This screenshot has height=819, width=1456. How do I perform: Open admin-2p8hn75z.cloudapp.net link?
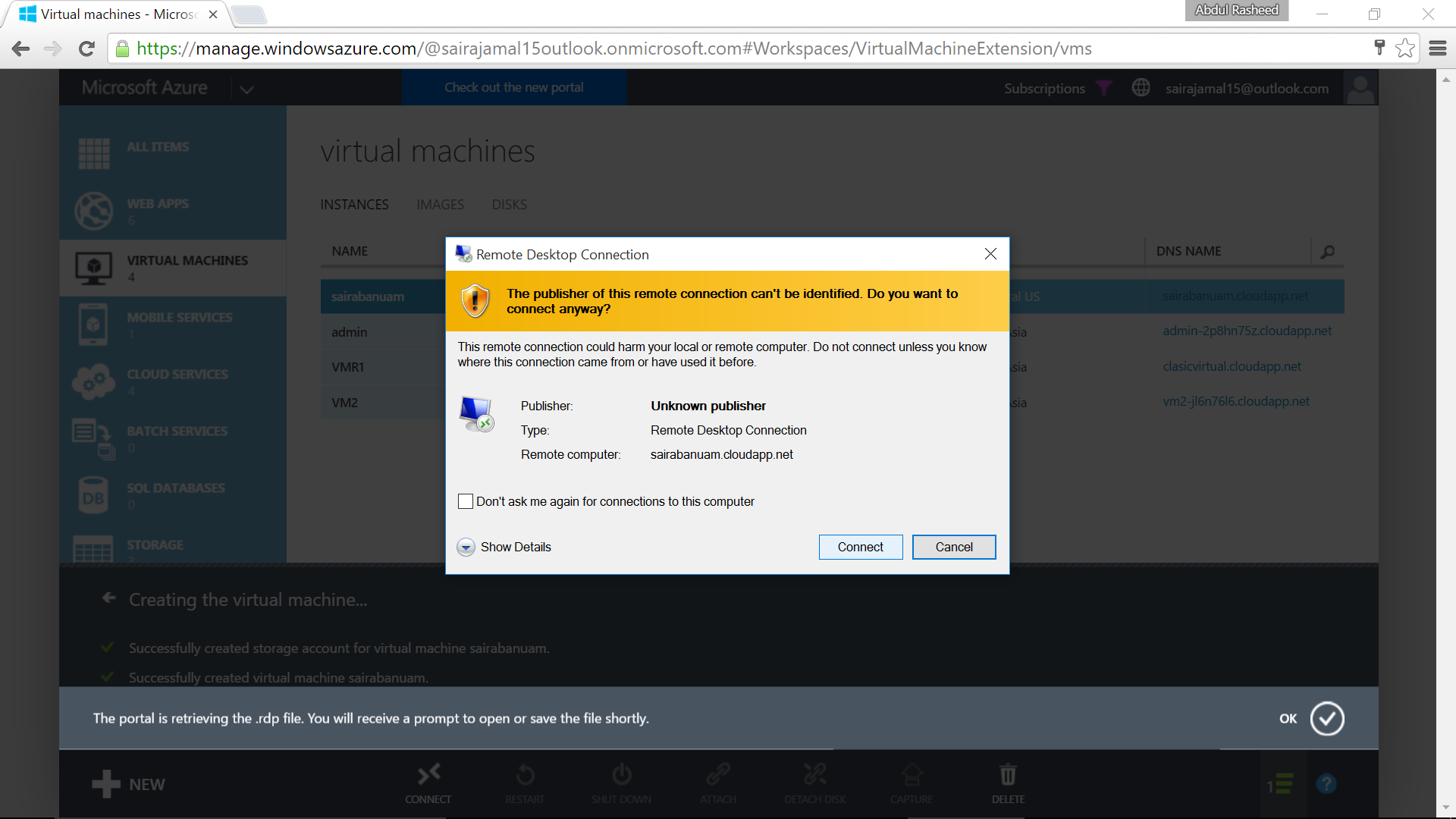[1247, 331]
